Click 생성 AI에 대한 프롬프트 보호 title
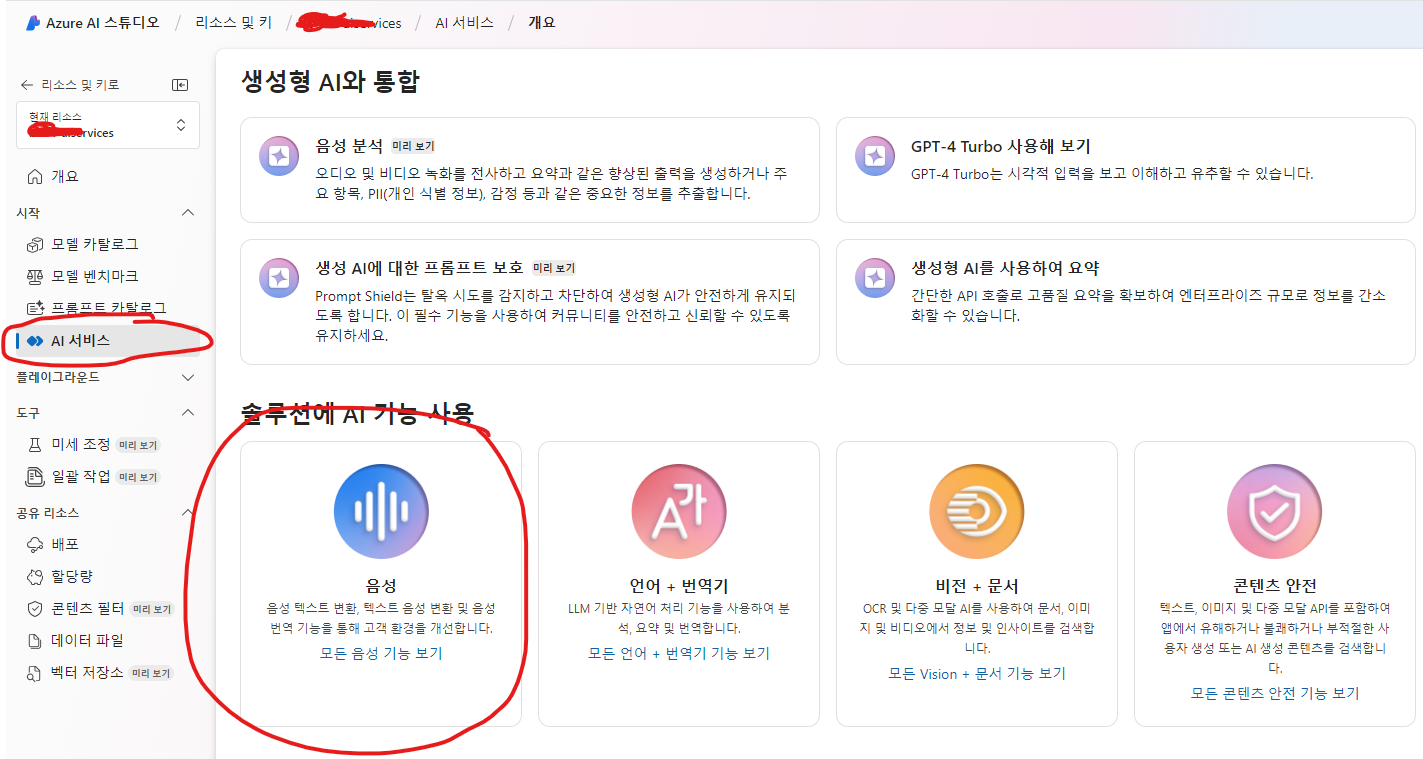Viewport: 1423px width, 759px height. pos(419,268)
